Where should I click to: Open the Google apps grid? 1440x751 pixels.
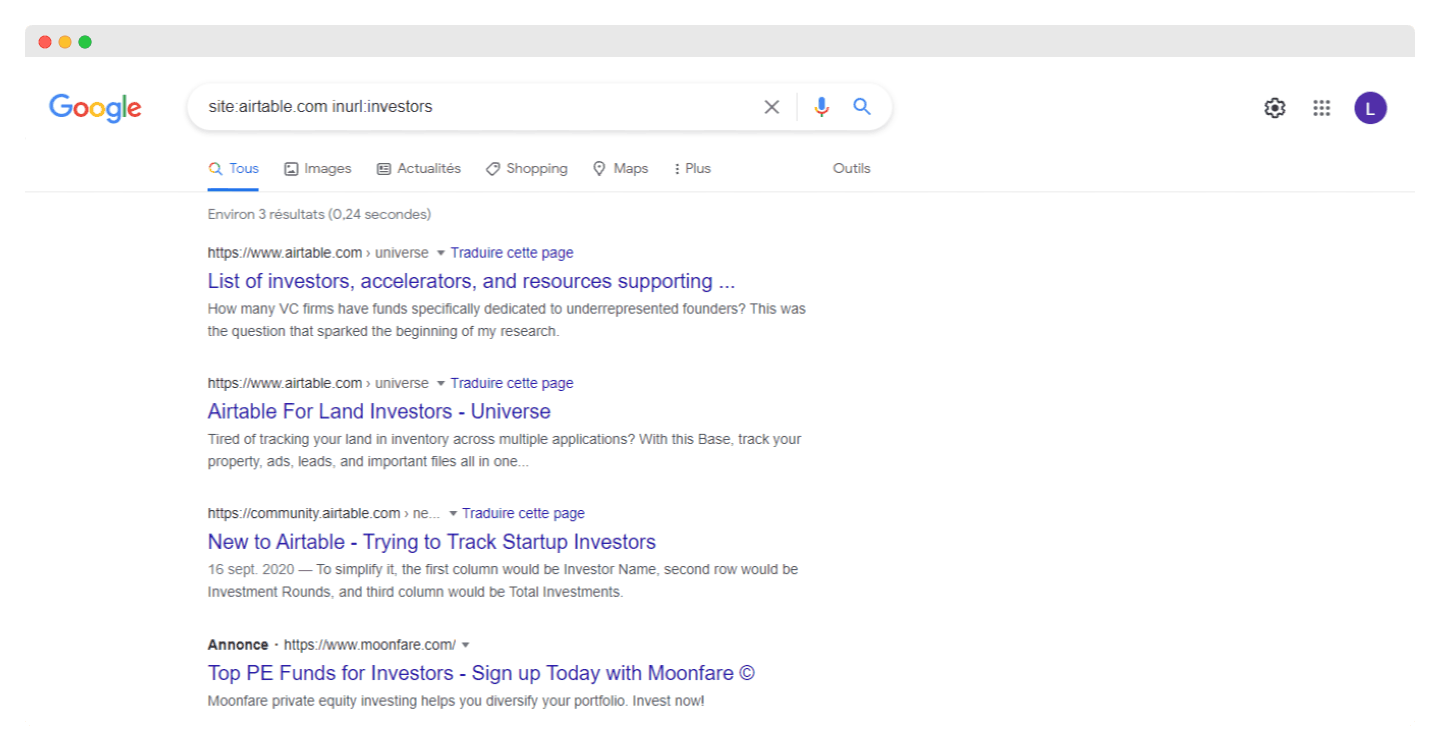(1322, 108)
